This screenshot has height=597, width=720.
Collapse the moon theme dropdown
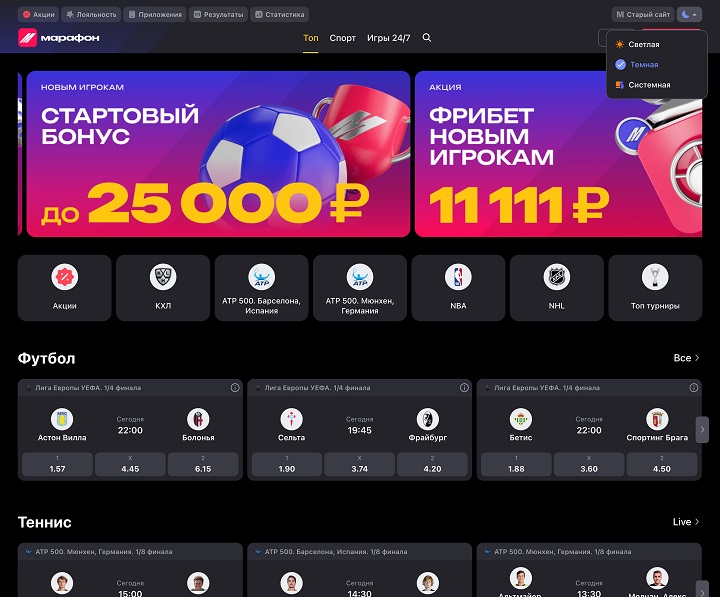pyautogui.click(x=689, y=15)
